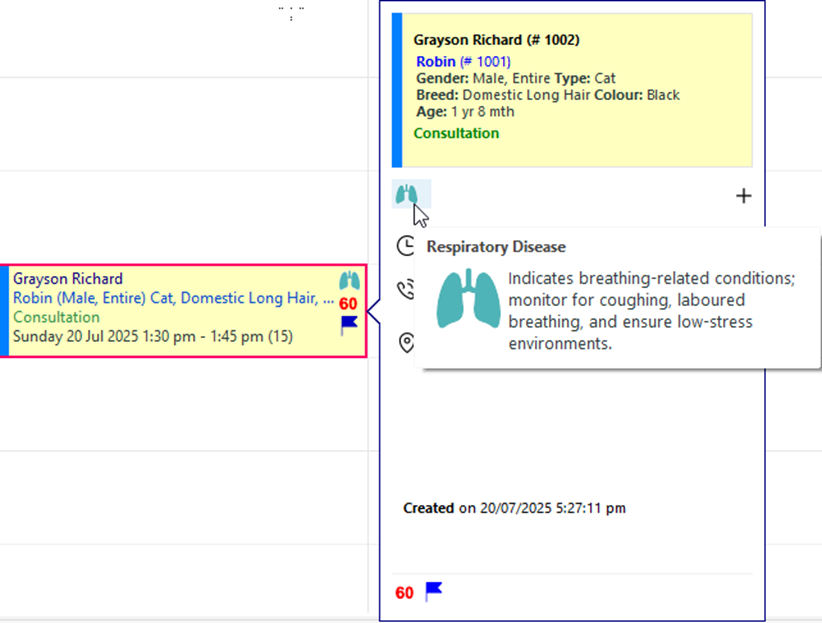Click red 60 on appointment card
822x623 pixels.
click(x=348, y=304)
